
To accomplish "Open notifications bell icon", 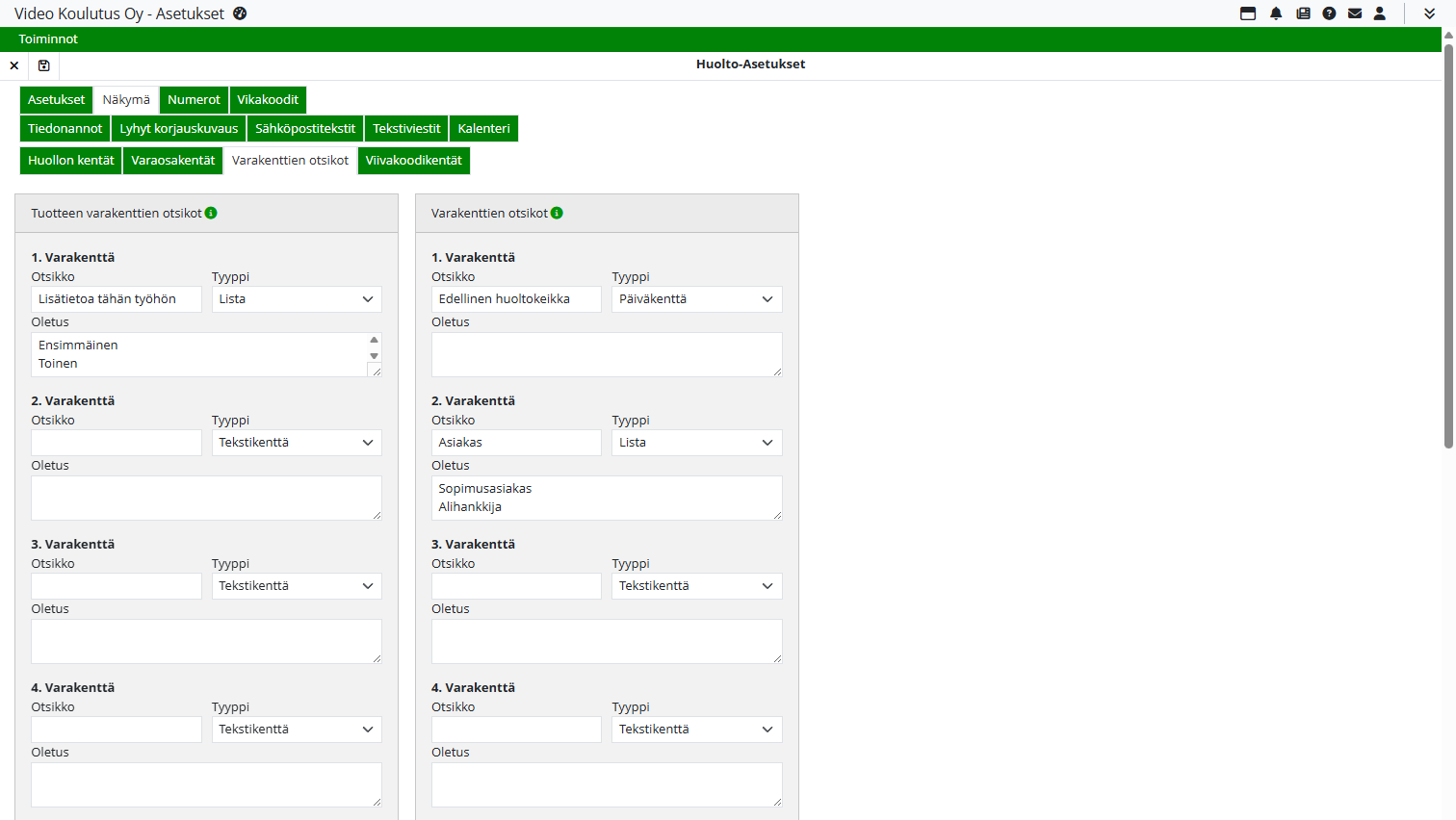I will tap(1276, 13).
